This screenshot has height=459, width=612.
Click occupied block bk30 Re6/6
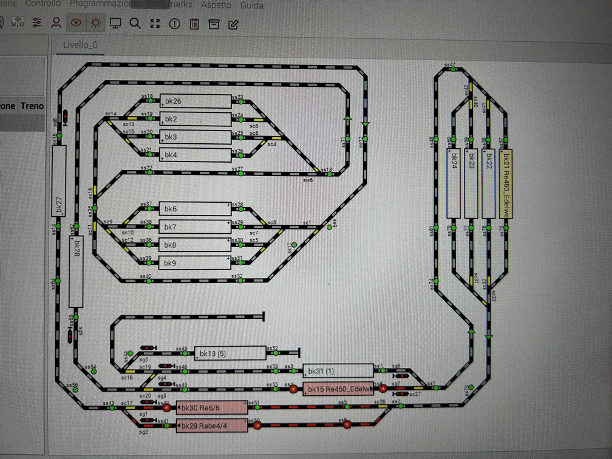(x=212, y=408)
